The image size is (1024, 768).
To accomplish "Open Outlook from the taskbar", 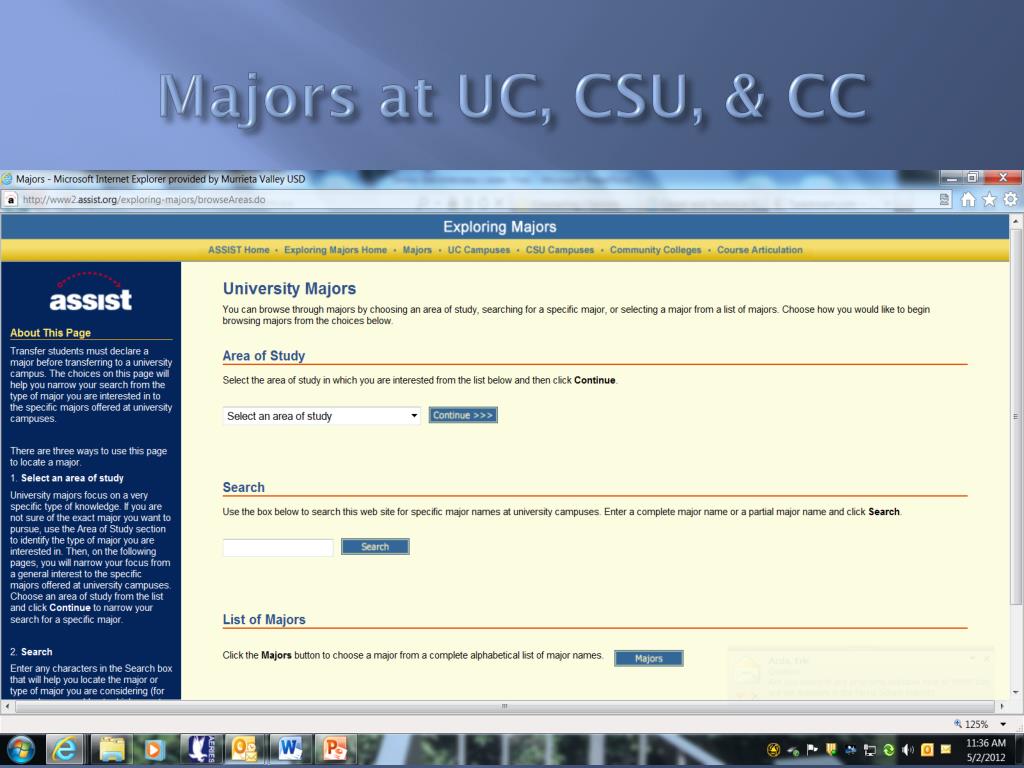I will [x=244, y=750].
